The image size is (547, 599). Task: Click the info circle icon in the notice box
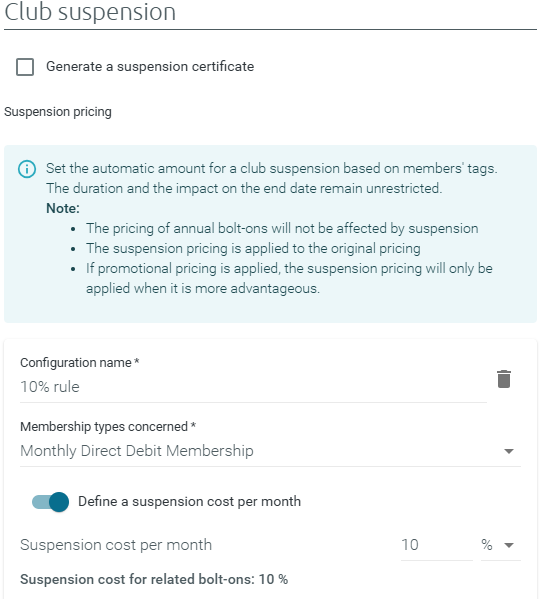(x=27, y=169)
